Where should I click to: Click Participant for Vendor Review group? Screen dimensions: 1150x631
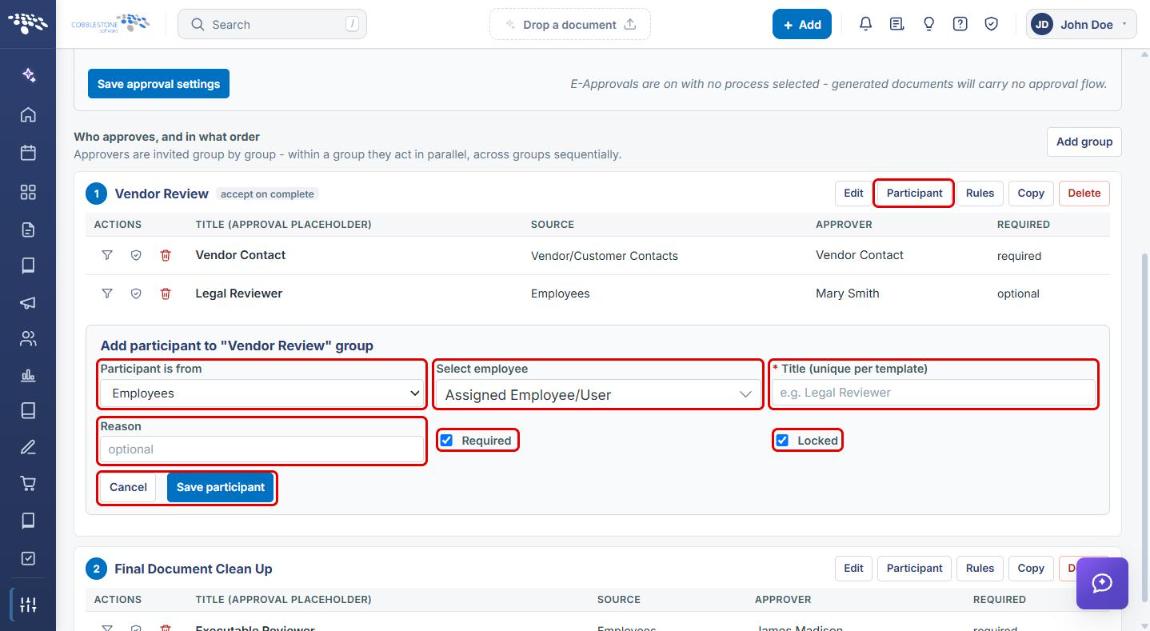coord(914,193)
